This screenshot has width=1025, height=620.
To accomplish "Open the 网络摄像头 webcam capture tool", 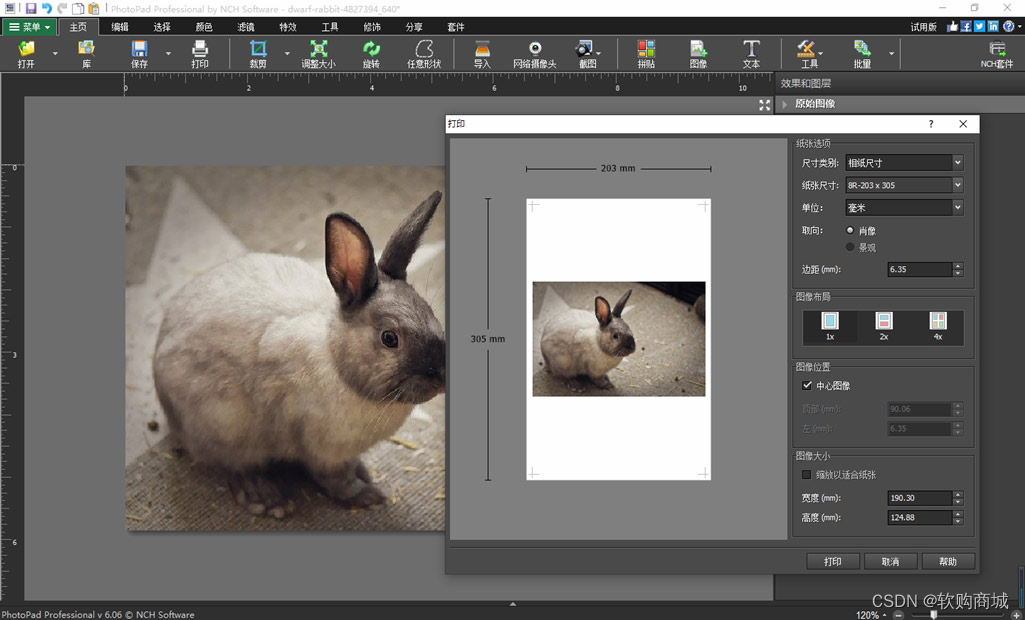I will [535, 53].
